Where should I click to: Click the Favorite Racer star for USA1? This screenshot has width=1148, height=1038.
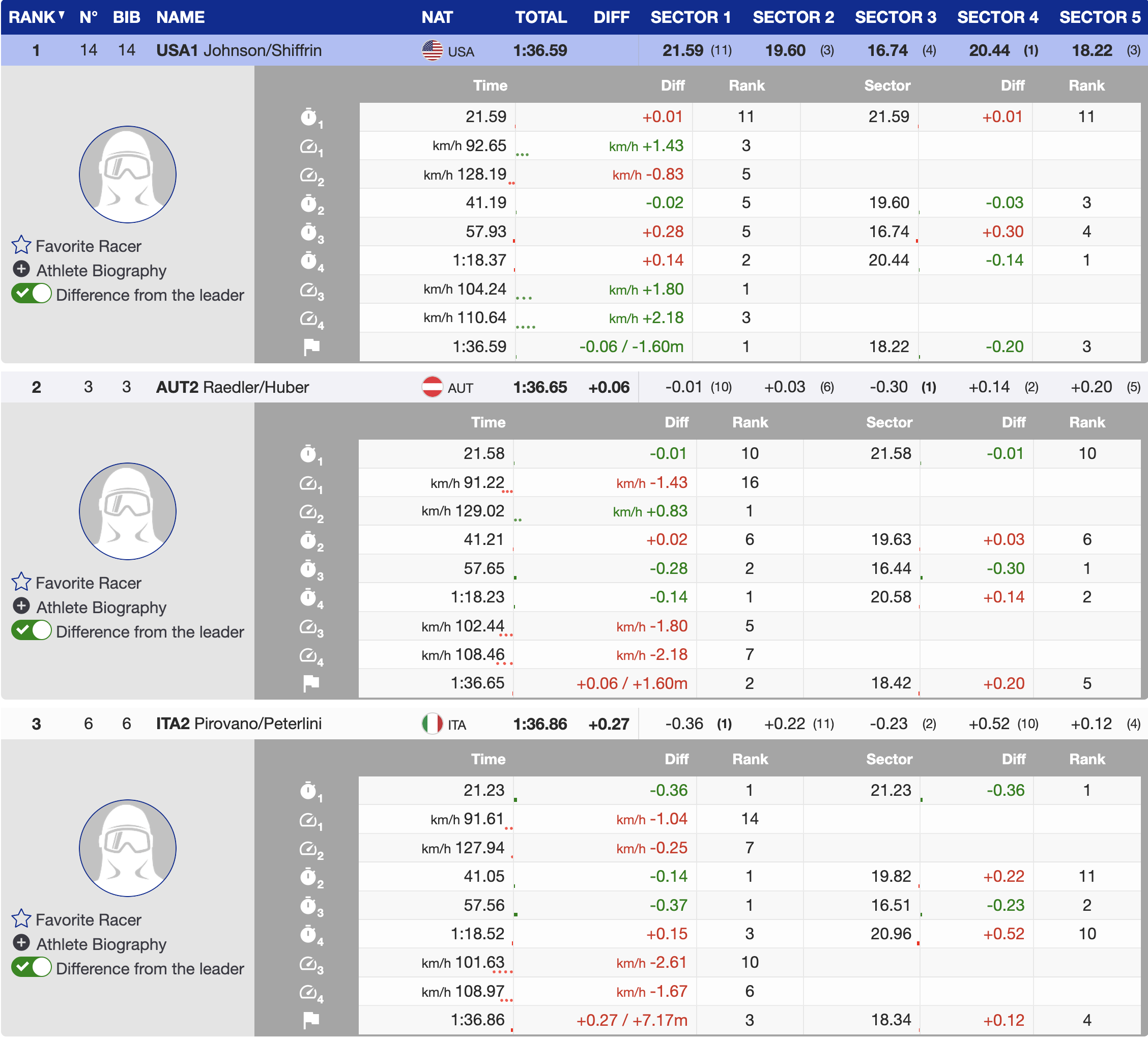click(21, 245)
